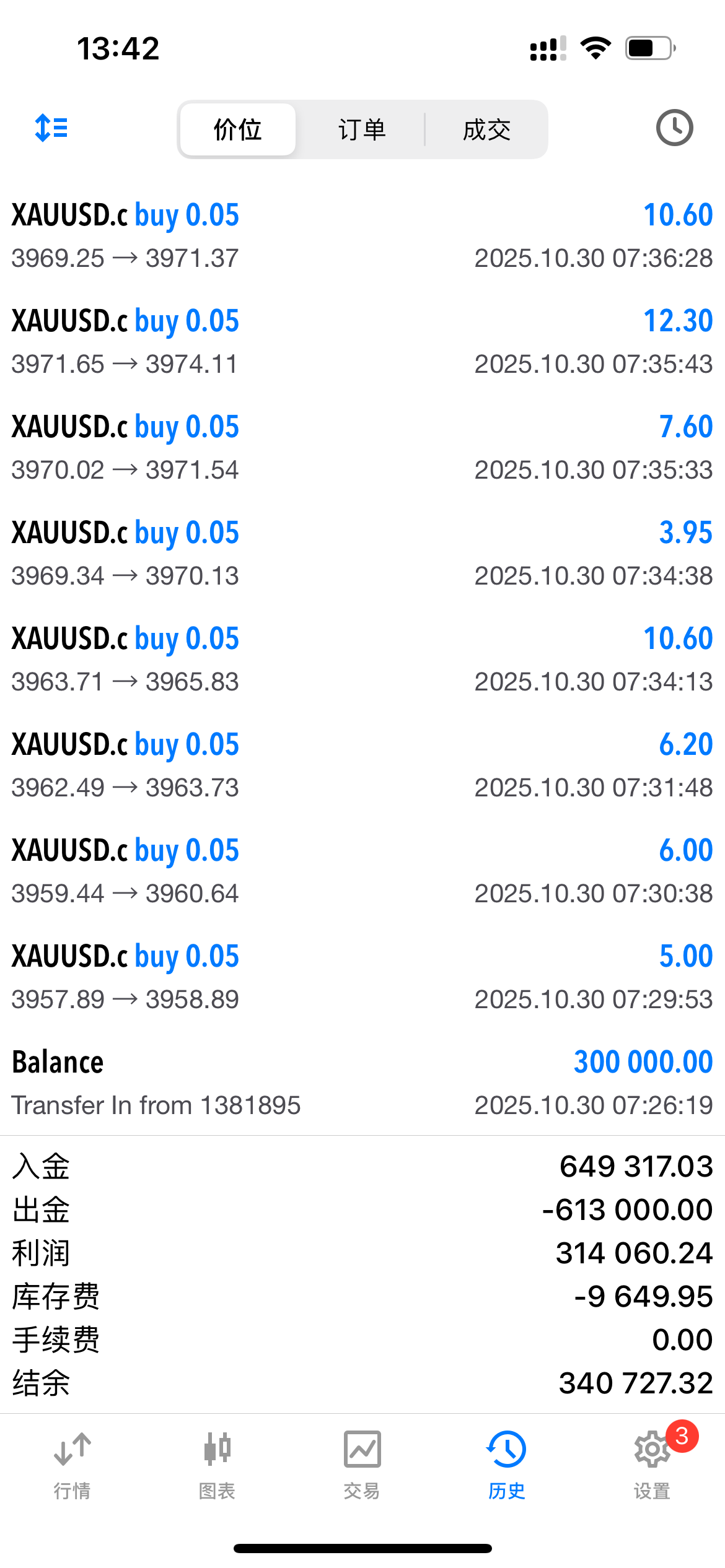Viewport: 725px width, 1568px height.
Task: Switch to the 价位 segment
Action: (237, 129)
